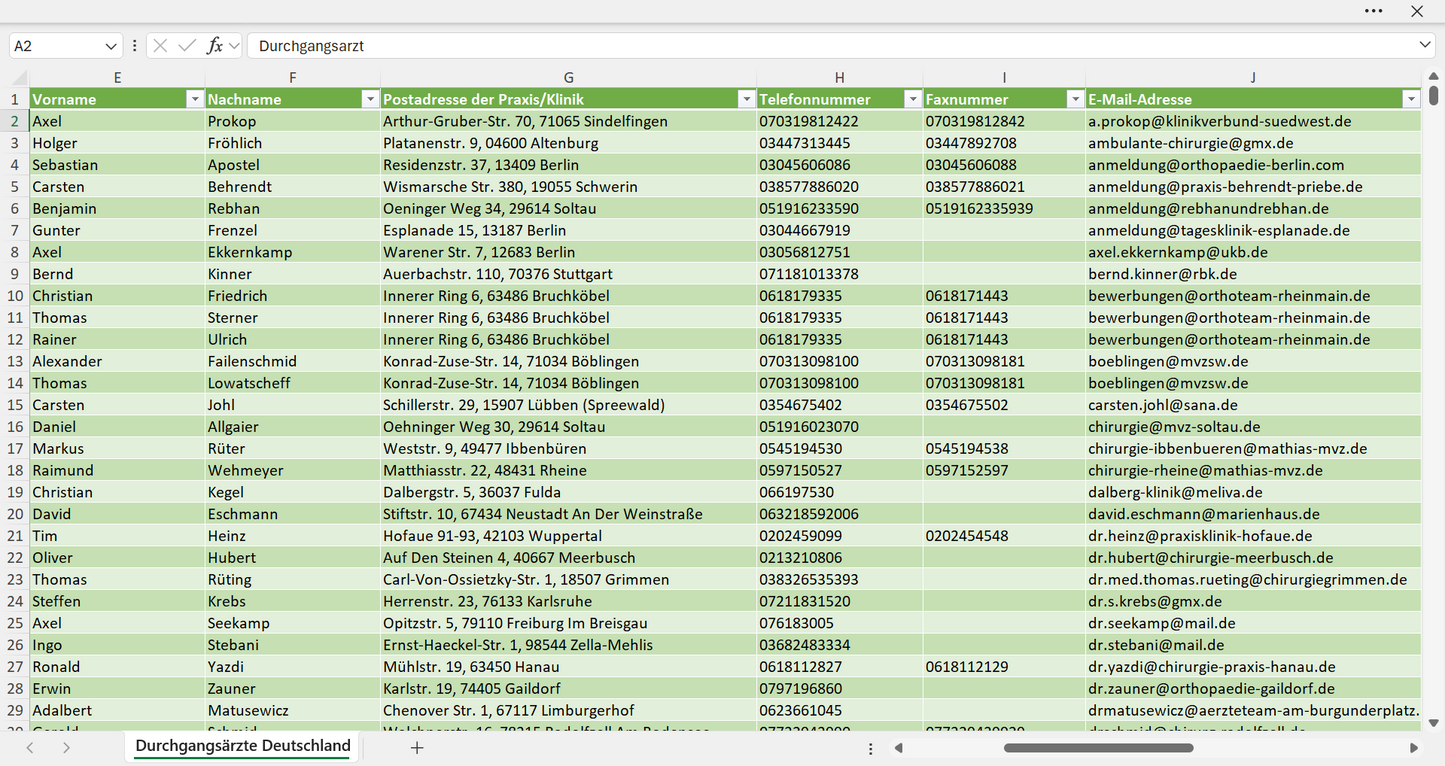Screen dimensions: 1445x766
Task: Select column I header
Action: point(1004,77)
